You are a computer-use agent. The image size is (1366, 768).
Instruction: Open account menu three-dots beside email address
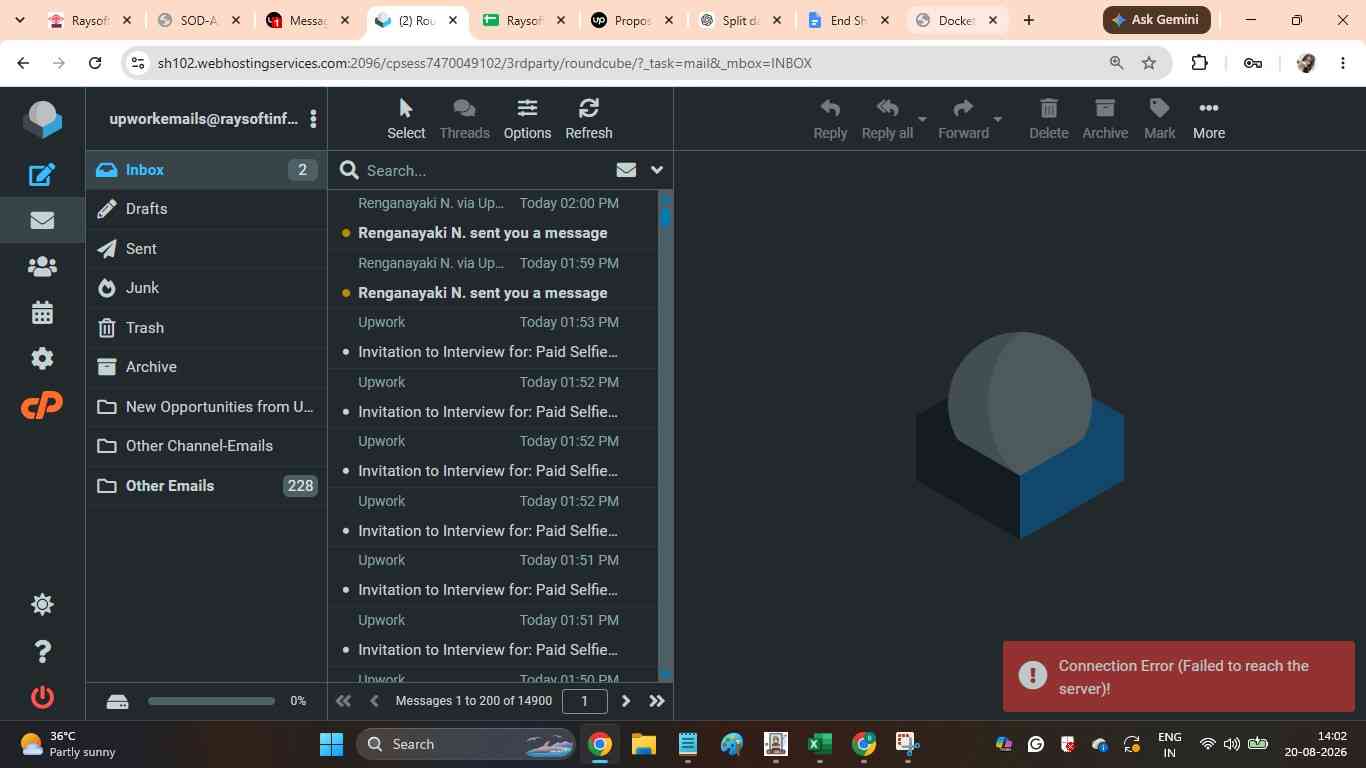tap(313, 119)
